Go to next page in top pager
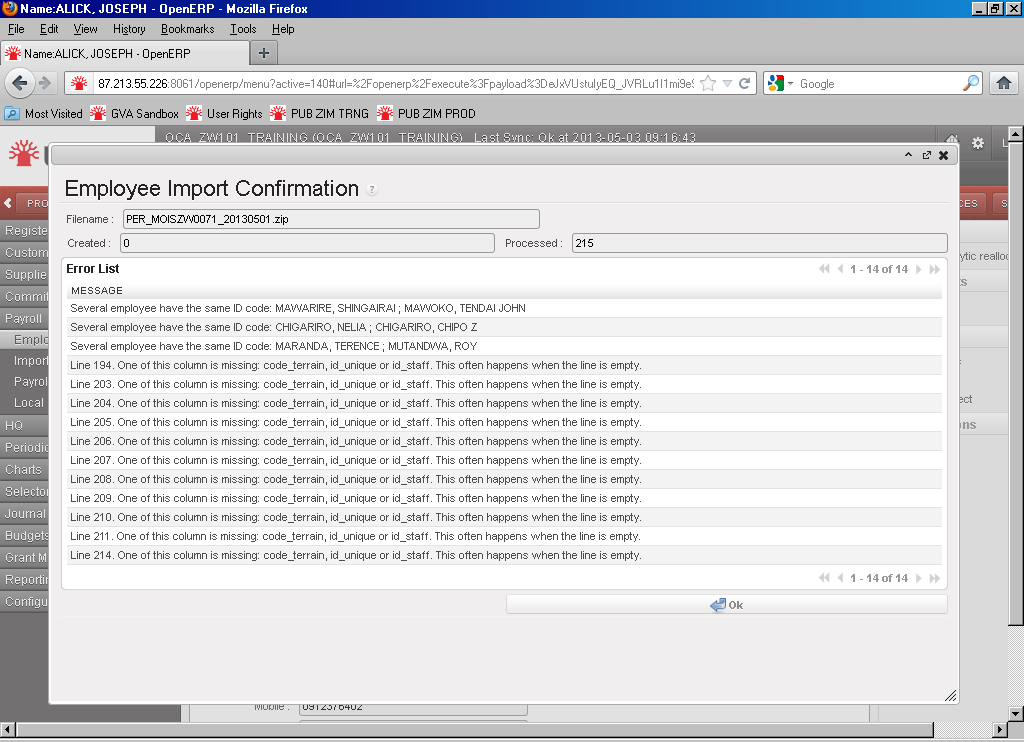 point(919,269)
